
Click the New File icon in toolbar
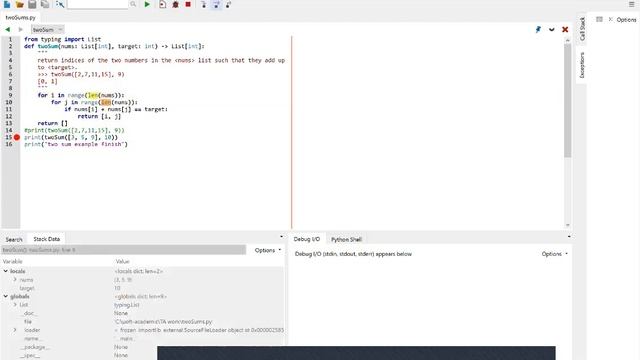7,4
